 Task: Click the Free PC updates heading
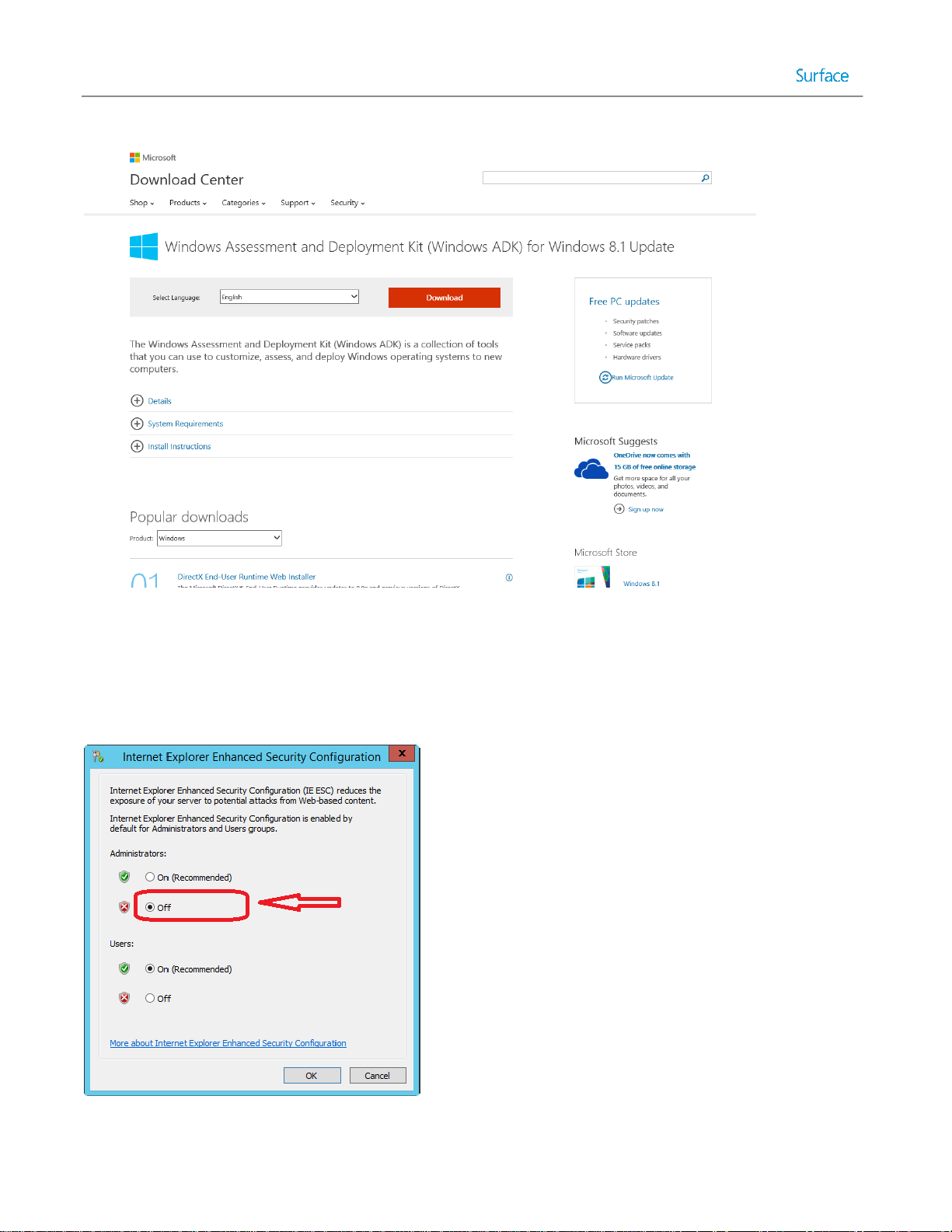point(624,302)
